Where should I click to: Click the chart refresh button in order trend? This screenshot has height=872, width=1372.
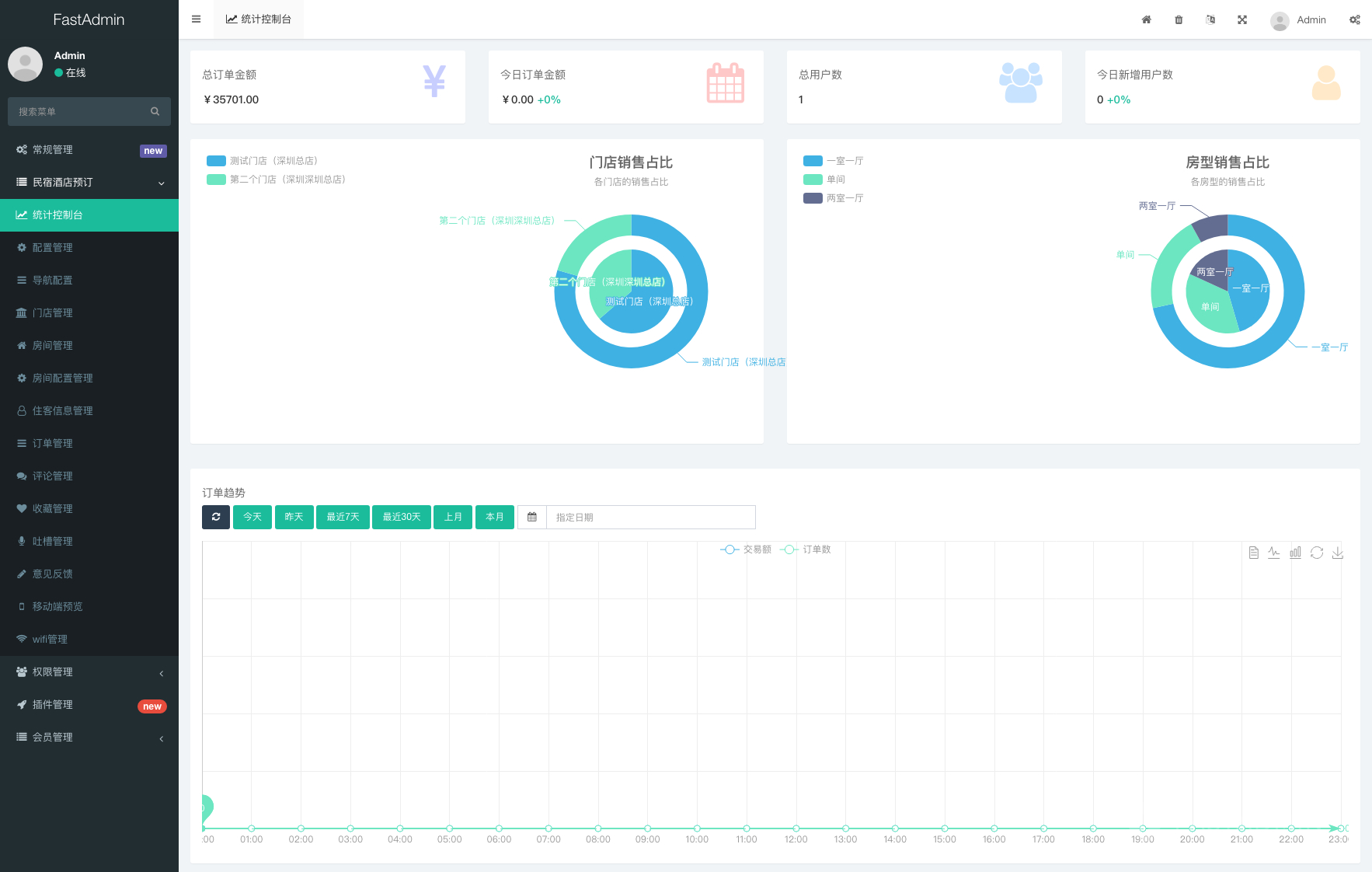coord(216,517)
